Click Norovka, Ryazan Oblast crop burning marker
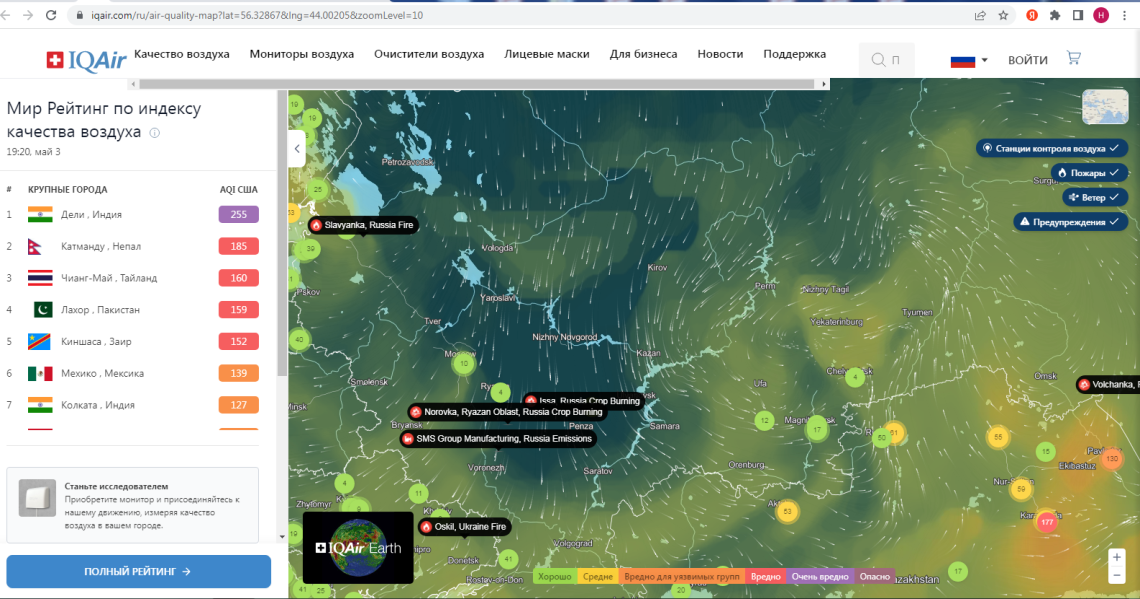1140x599 pixels. 507,412
